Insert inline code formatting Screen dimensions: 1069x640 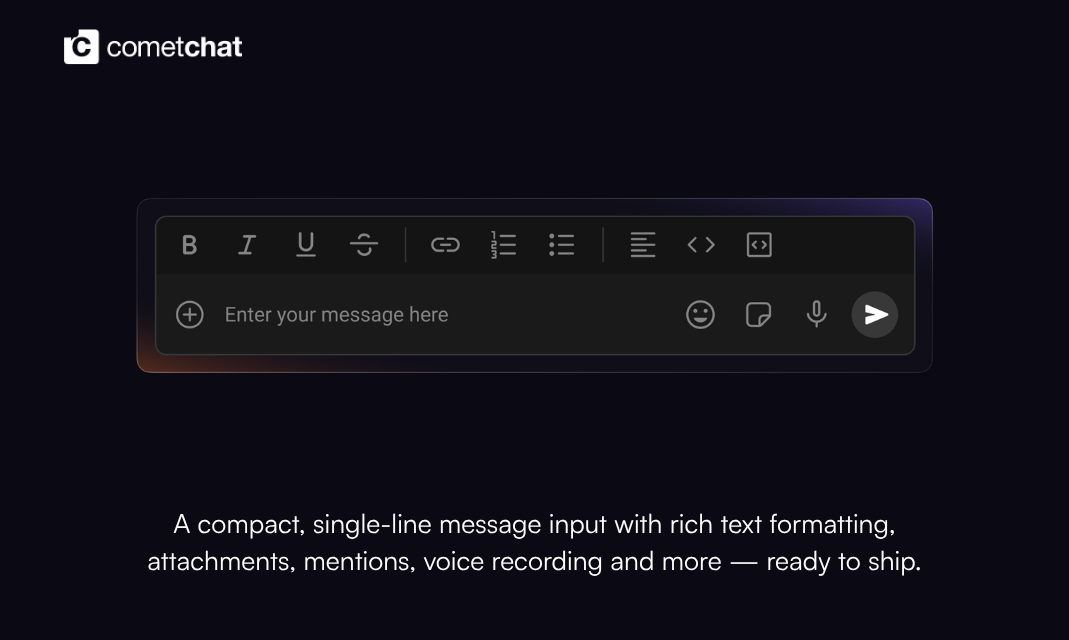[x=701, y=245]
